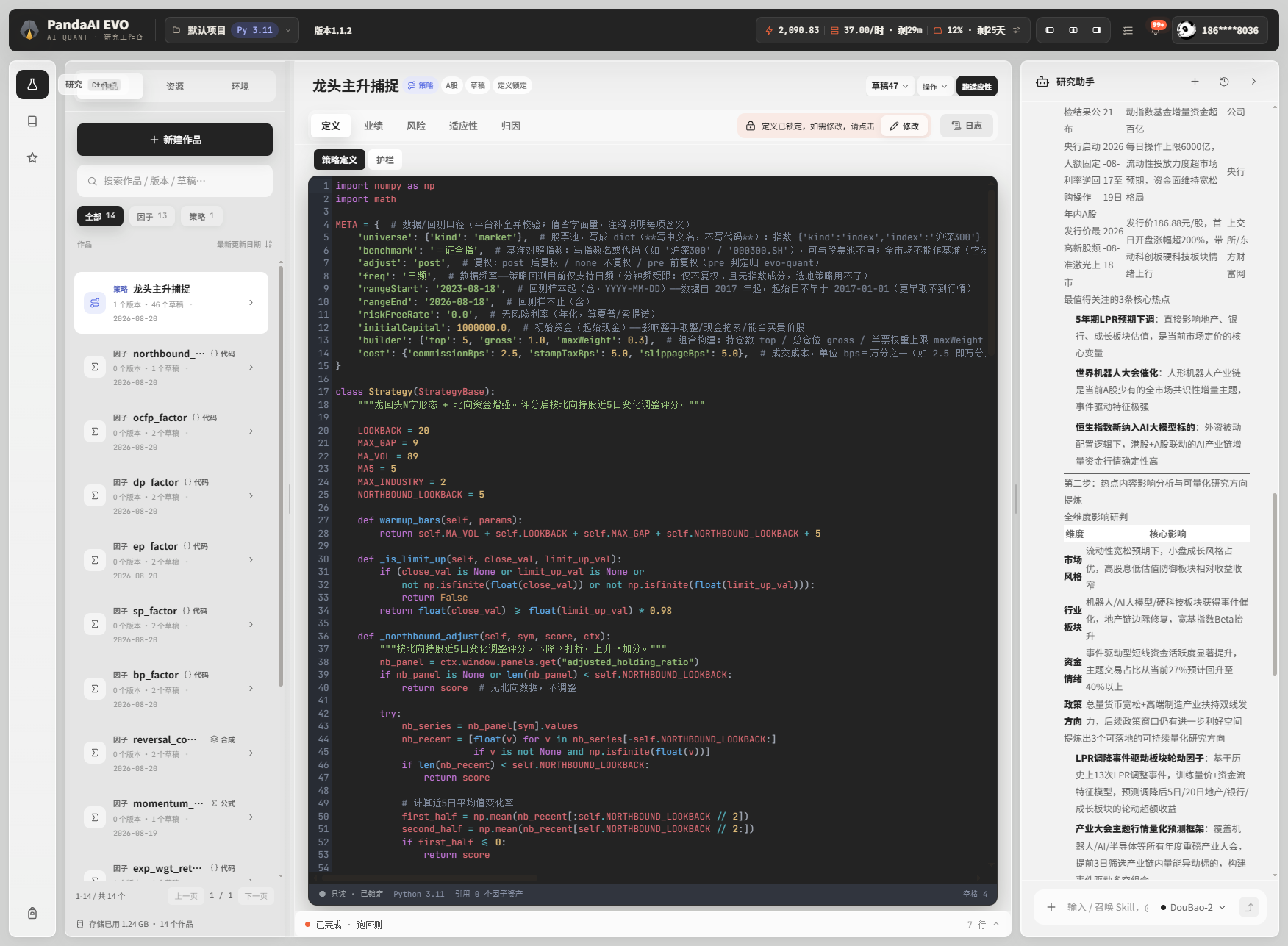The image size is (1288, 946).
Task: Collapse the 研究助手 panel with chevron
Action: tap(1253, 82)
